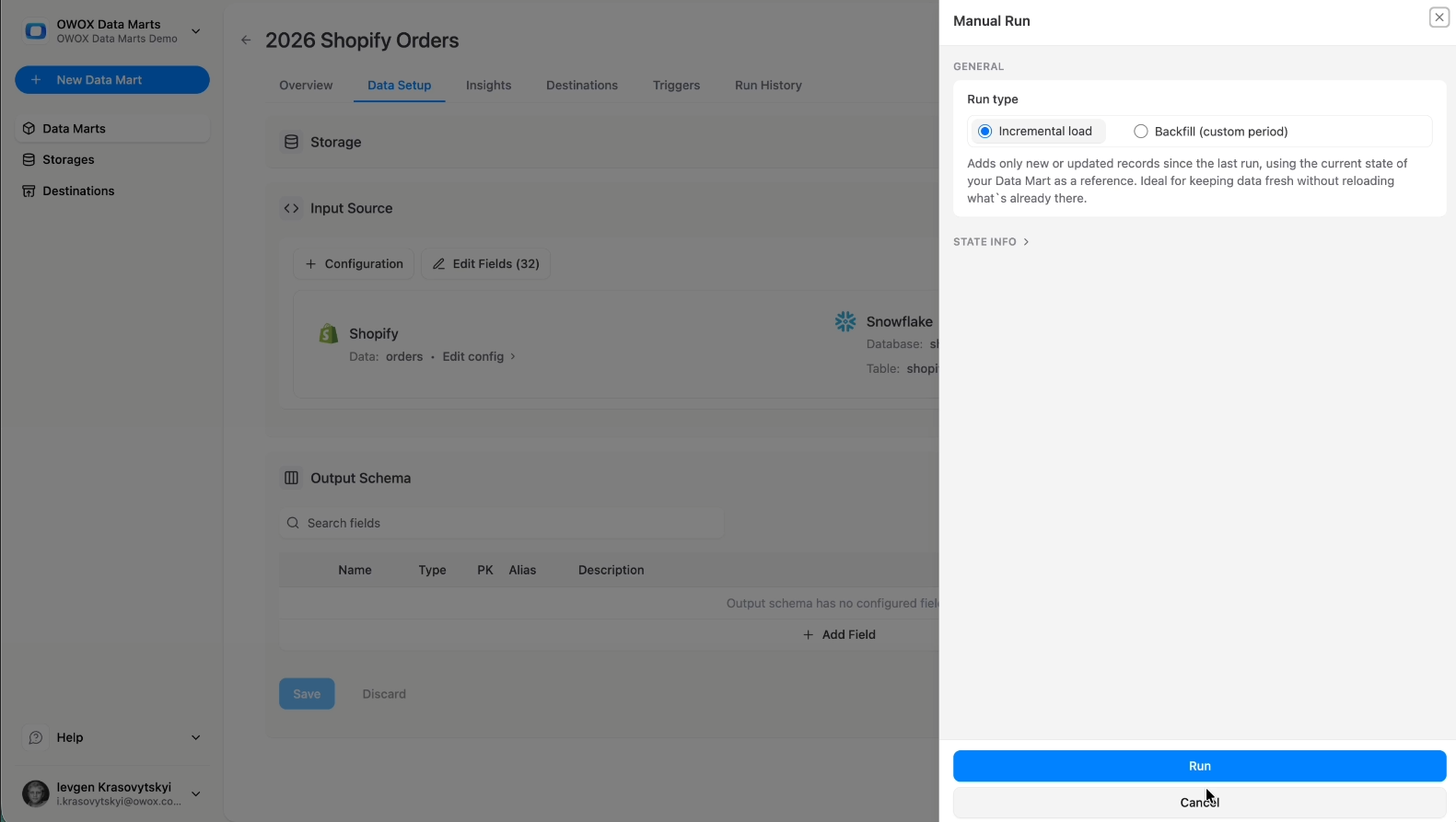Click the Storages database icon in sidebar
The image size is (1456, 822).
(x=29, y=159)
